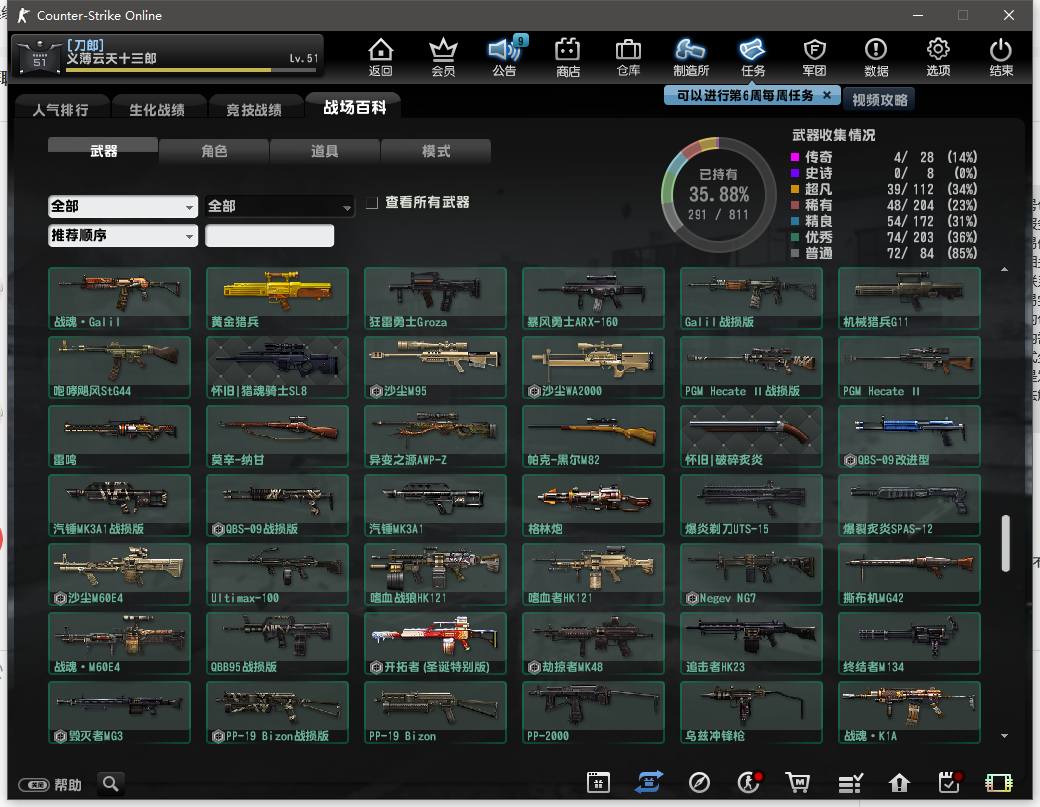
Task: Open the 制造所 crafting icon
Action: 690,57
